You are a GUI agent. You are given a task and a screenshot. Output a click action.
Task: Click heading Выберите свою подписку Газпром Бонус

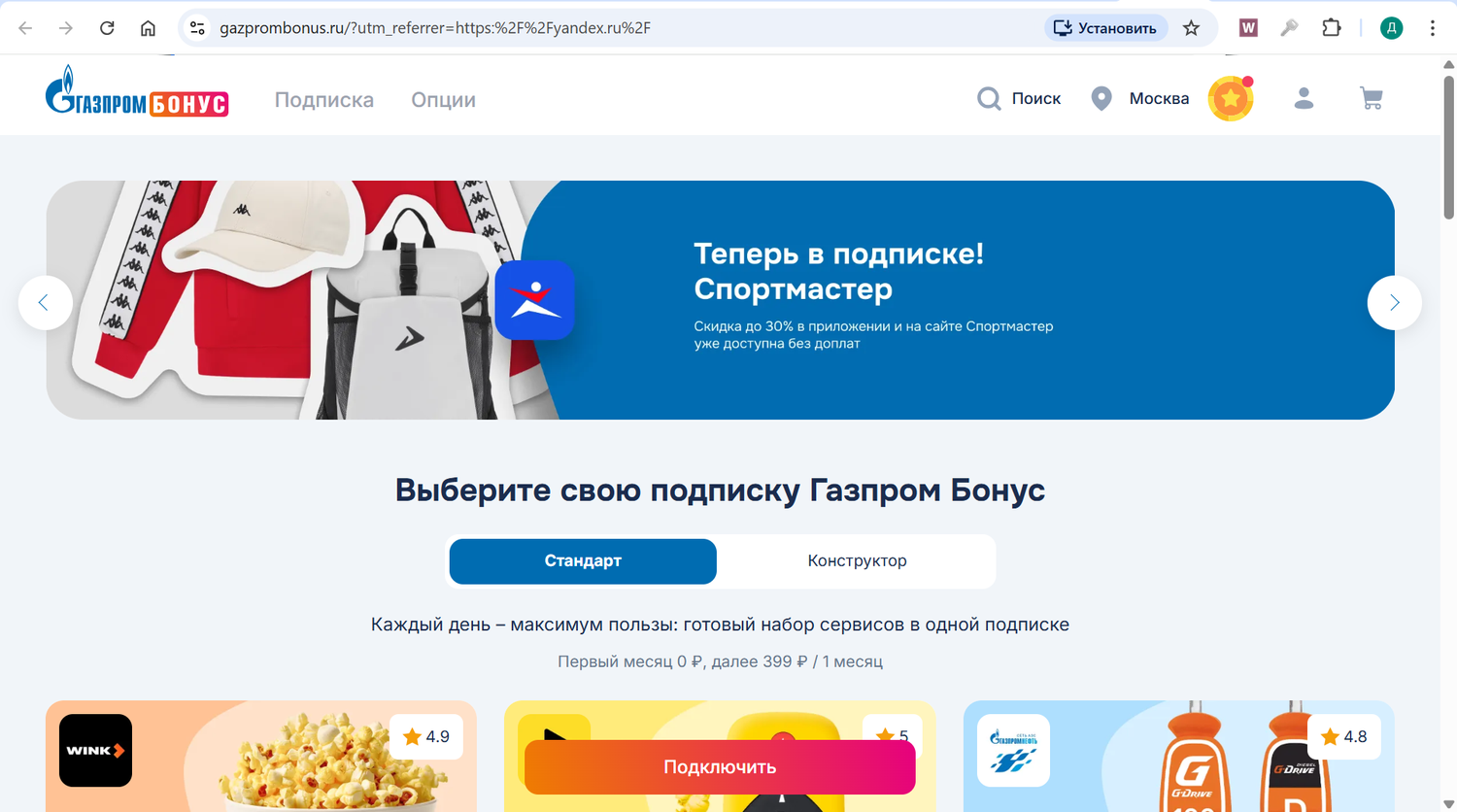pos(720,491)
